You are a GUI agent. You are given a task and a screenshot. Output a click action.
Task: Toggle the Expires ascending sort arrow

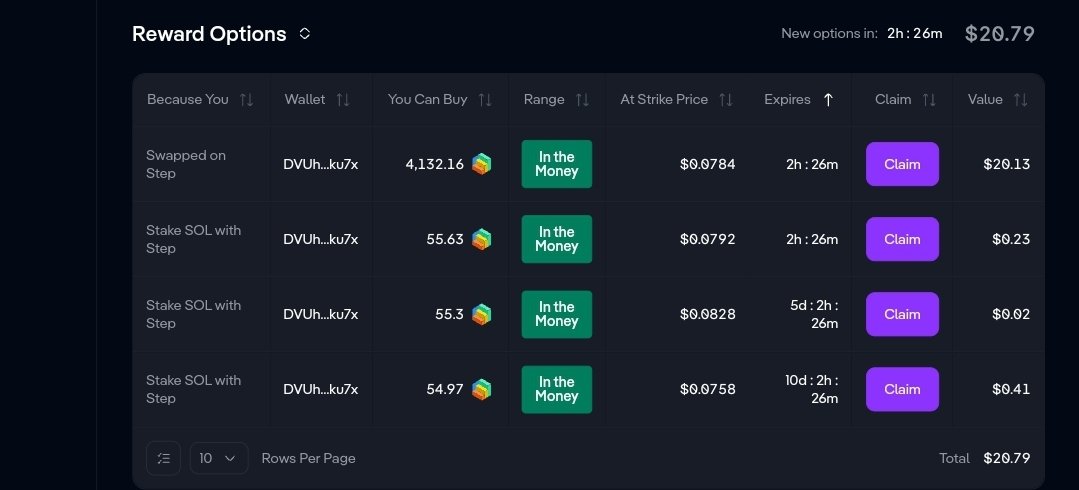(x=829, y=100)
